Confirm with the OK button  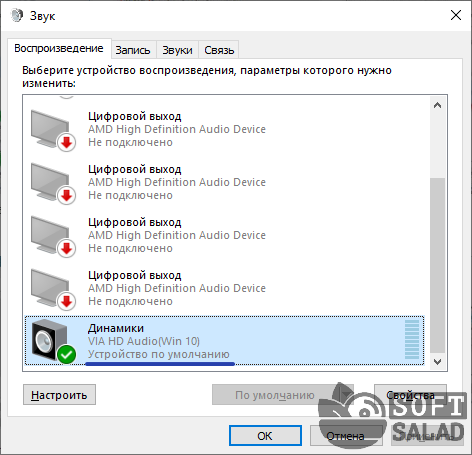tap(265, 435)
